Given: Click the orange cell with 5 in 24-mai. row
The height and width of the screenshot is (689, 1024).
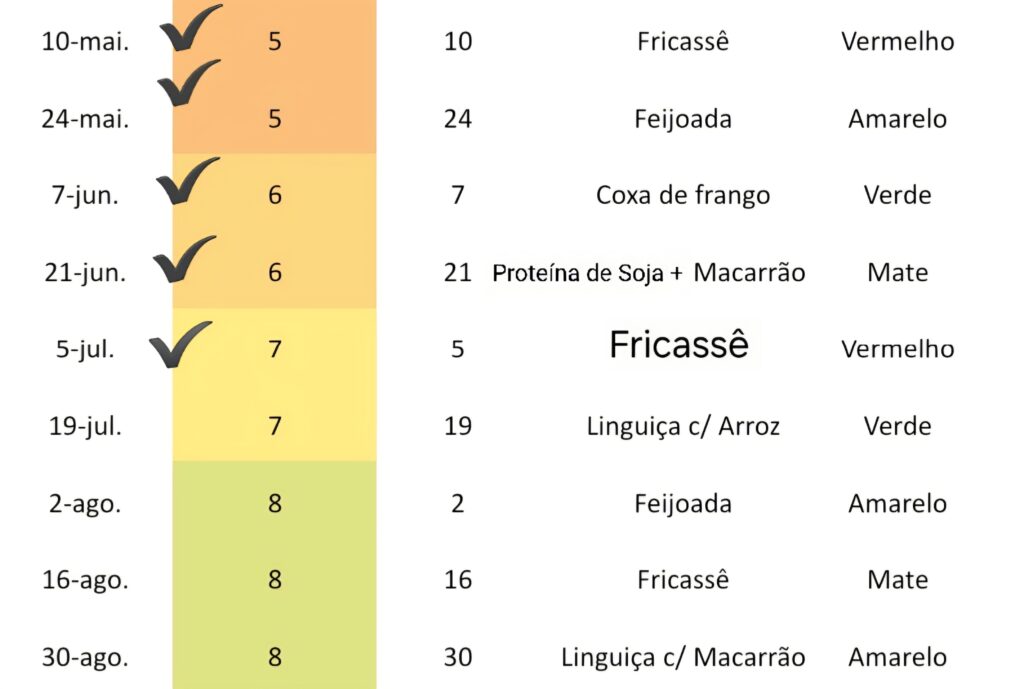Looking at the screenshot, I should coord(275,118).
